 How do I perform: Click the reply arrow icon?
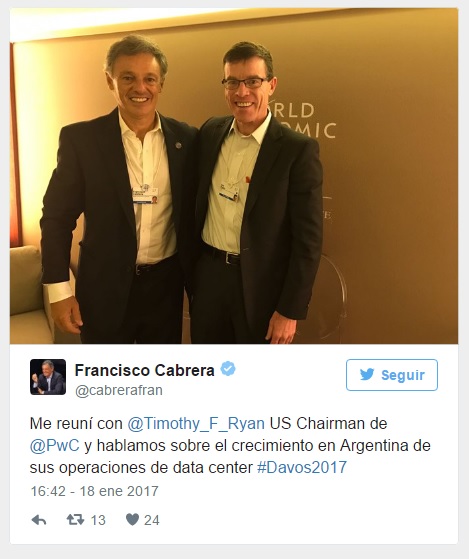coord(39,520)
